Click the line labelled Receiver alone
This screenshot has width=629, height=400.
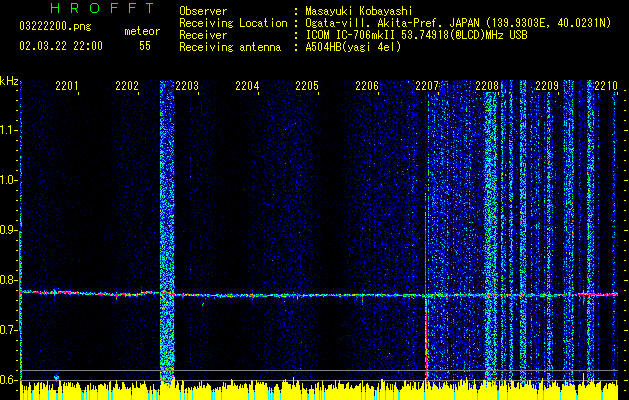pyautogui.click(x=203, y=35)
